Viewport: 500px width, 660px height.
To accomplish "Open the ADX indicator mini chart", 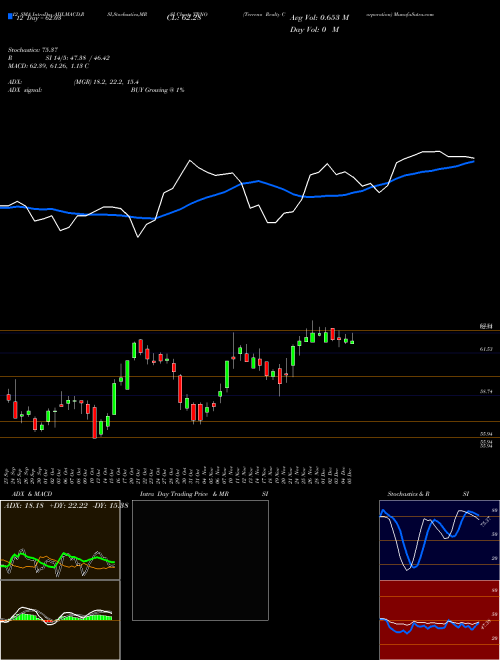I will pos(60,540).
